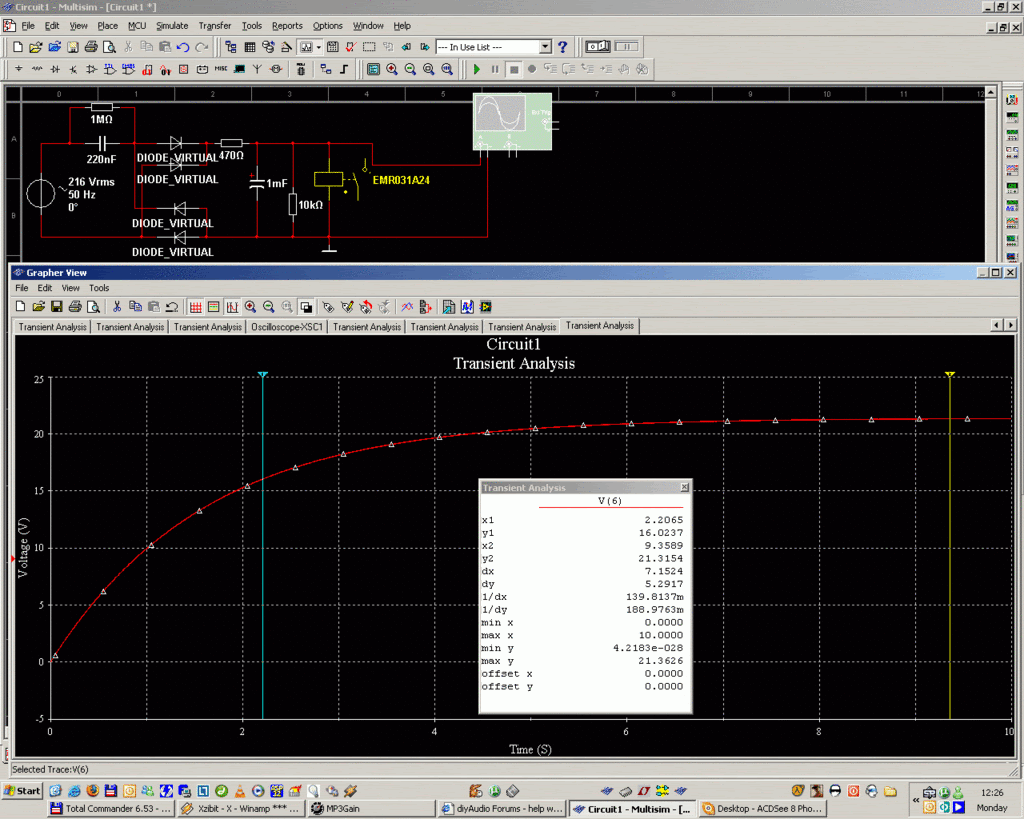The image size is (1024, 819).
Task: Open diyAudio Forums taskbar window
Action: click(502, 808)
